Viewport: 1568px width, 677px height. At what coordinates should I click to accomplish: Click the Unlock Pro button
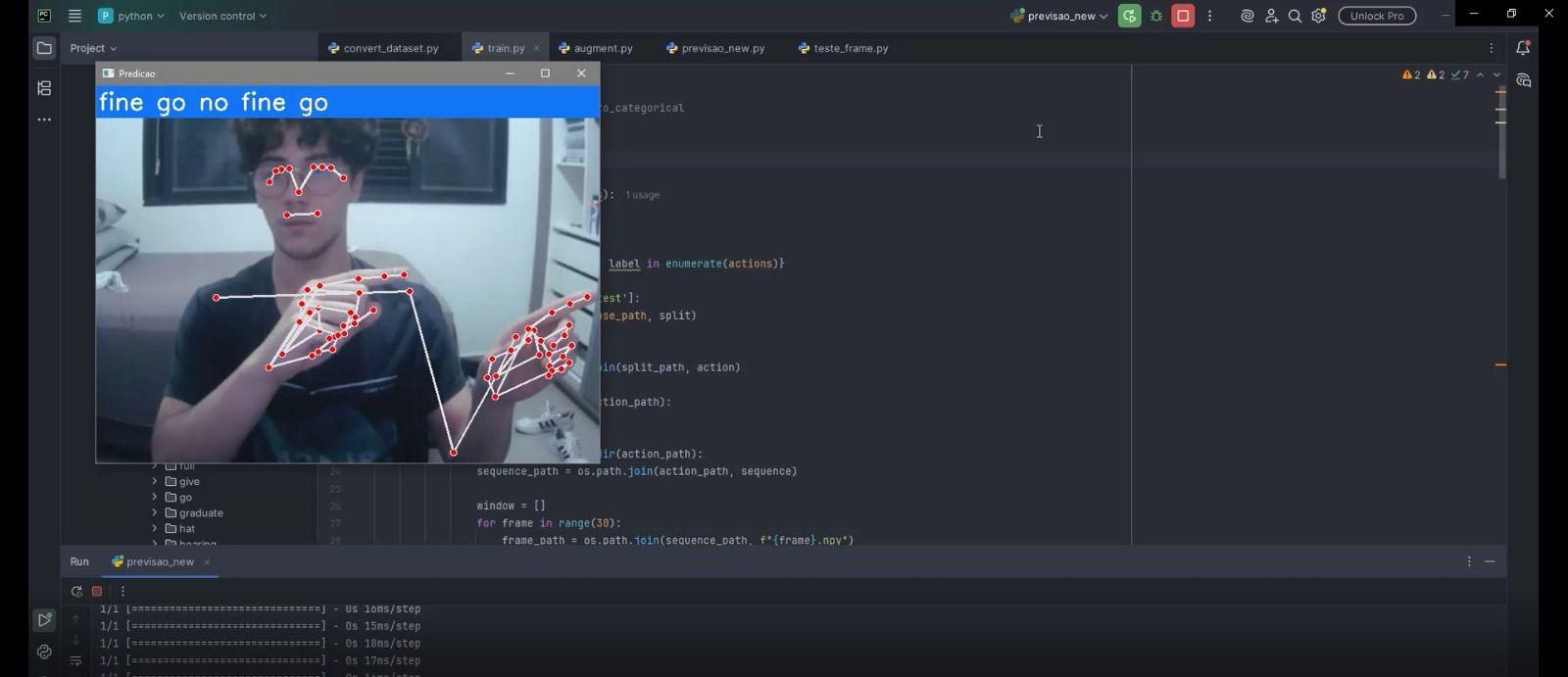tap(1377, 17)
